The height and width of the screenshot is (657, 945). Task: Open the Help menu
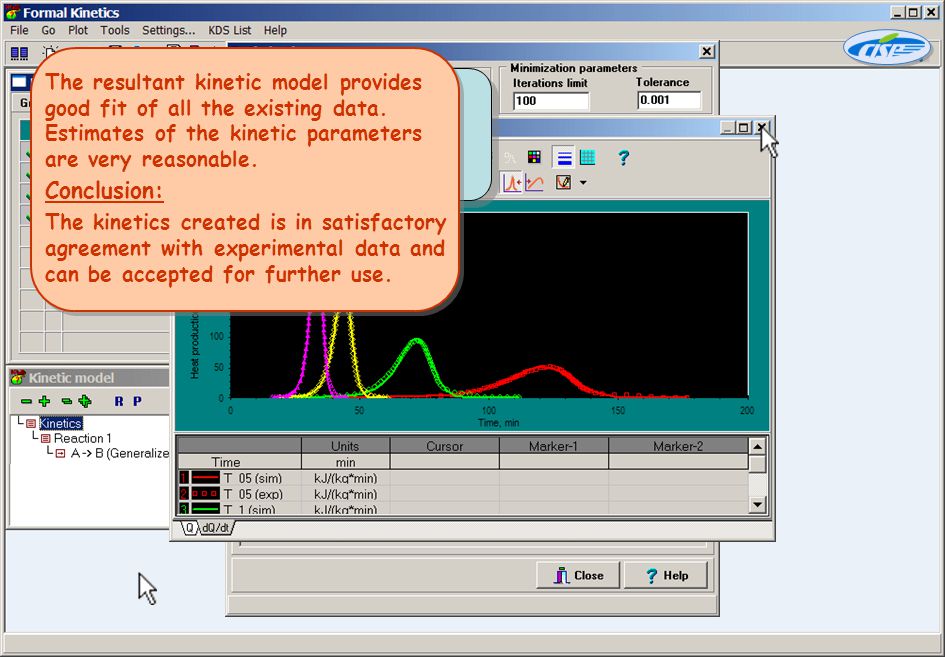click(275, 30)
